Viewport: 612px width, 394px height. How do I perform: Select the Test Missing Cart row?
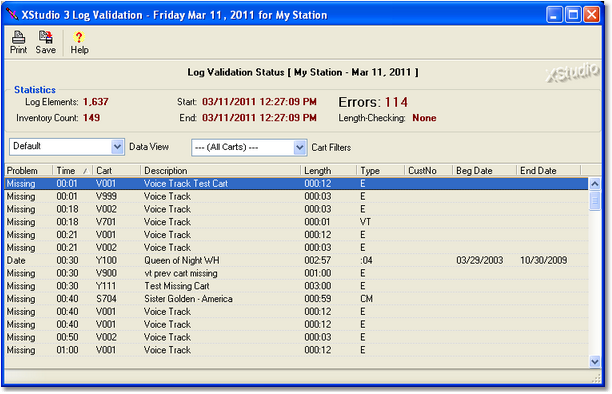[x=296, y=286]
